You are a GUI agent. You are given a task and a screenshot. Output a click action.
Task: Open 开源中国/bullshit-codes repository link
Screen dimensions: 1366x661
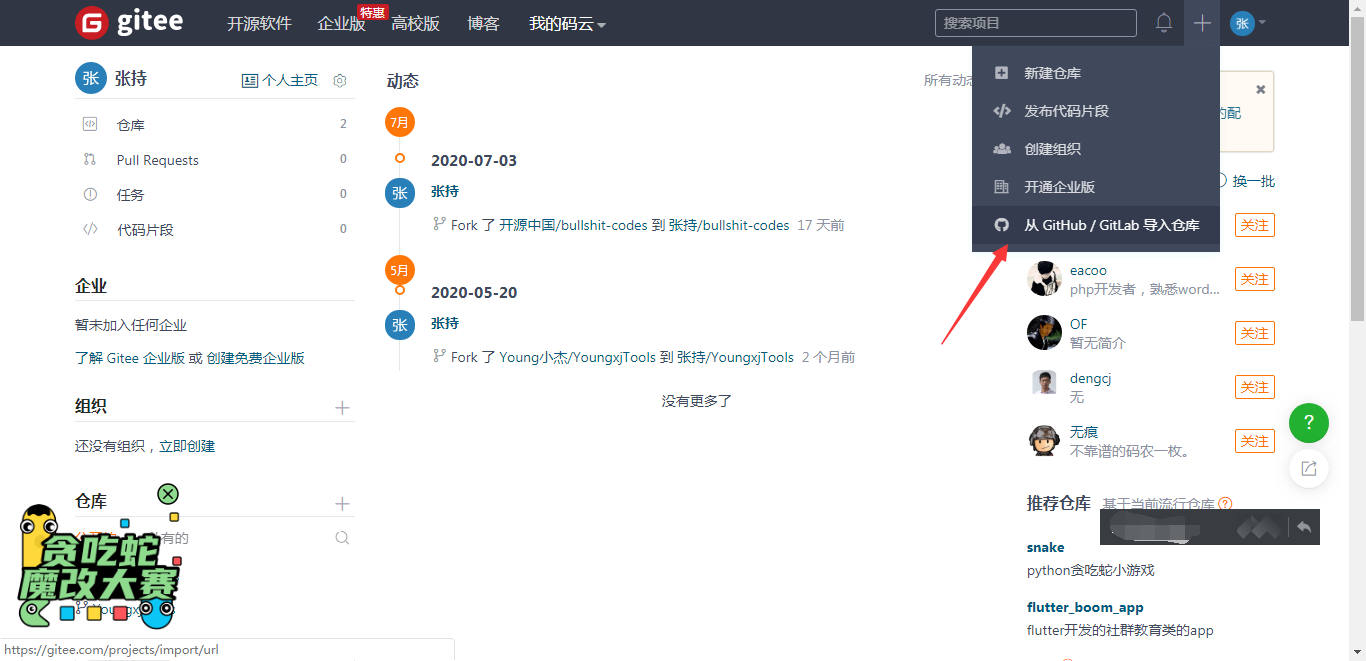(574, 225)
